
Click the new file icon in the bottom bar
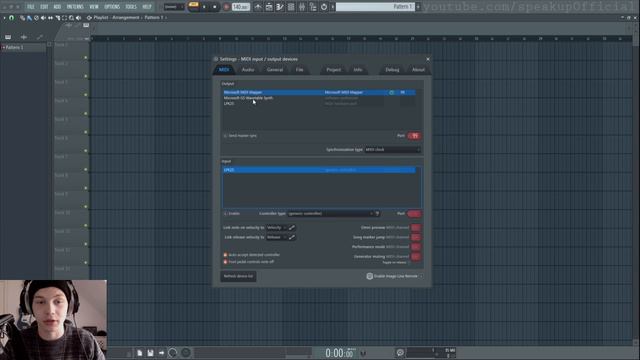tap(140, 353)
